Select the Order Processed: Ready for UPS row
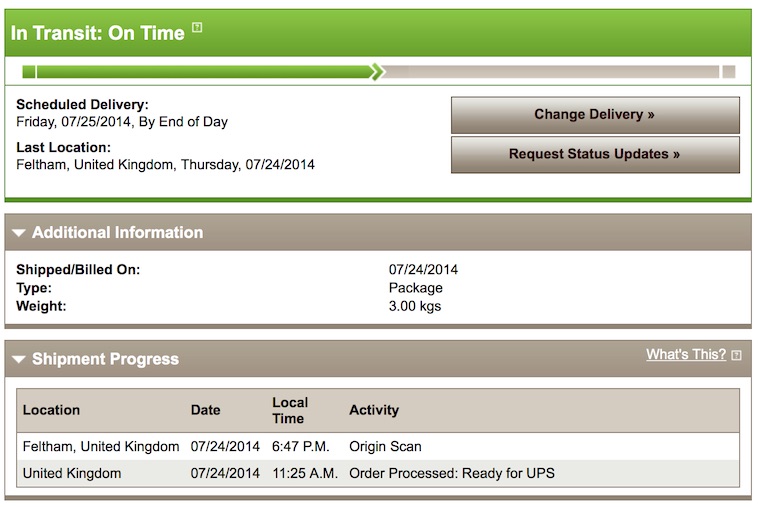 451,473
